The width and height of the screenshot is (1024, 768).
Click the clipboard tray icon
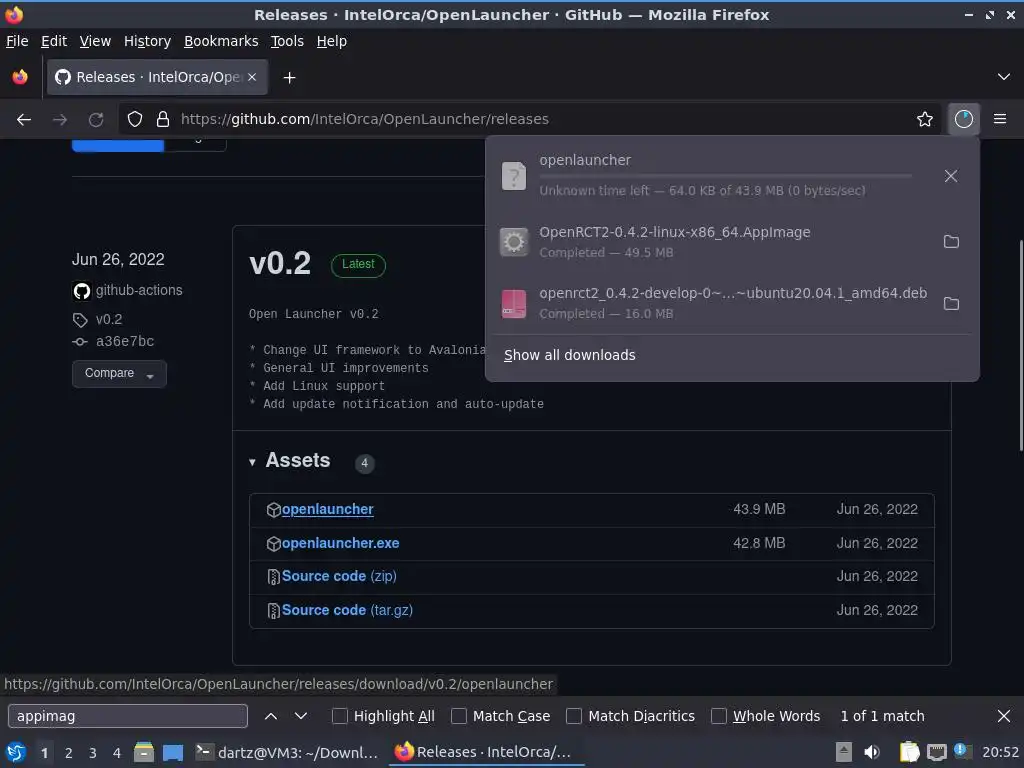[x=910, y=752]
